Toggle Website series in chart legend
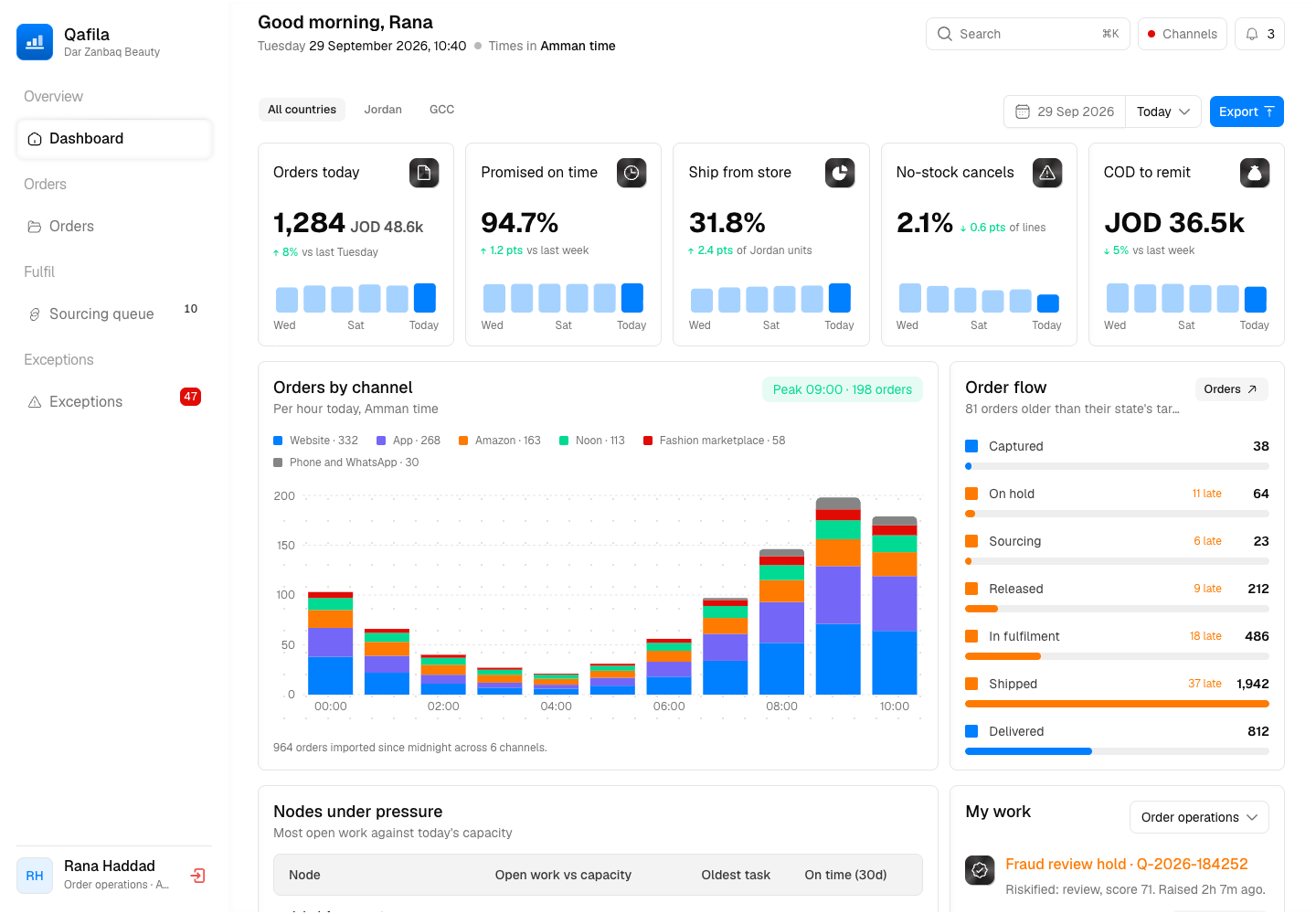 315,441
